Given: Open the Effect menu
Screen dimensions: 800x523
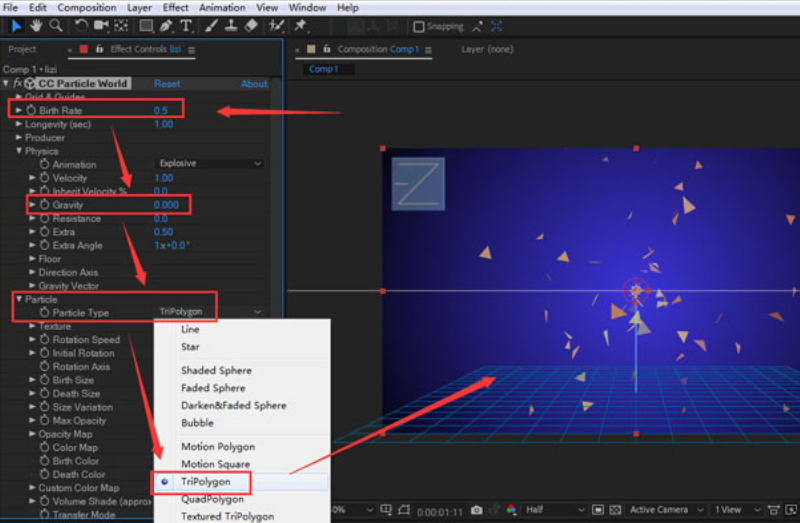Looking at the screenshot, I should pyautogui.click(x=175, y=7).
